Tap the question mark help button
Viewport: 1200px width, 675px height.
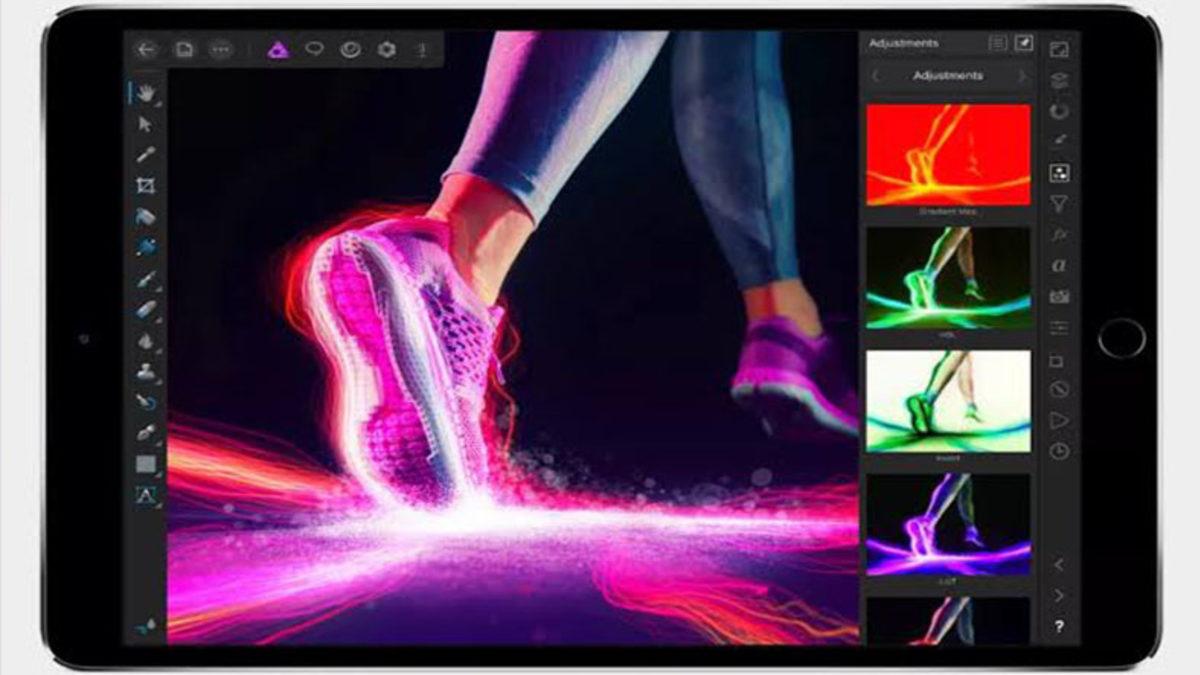tap(1059, 627)
